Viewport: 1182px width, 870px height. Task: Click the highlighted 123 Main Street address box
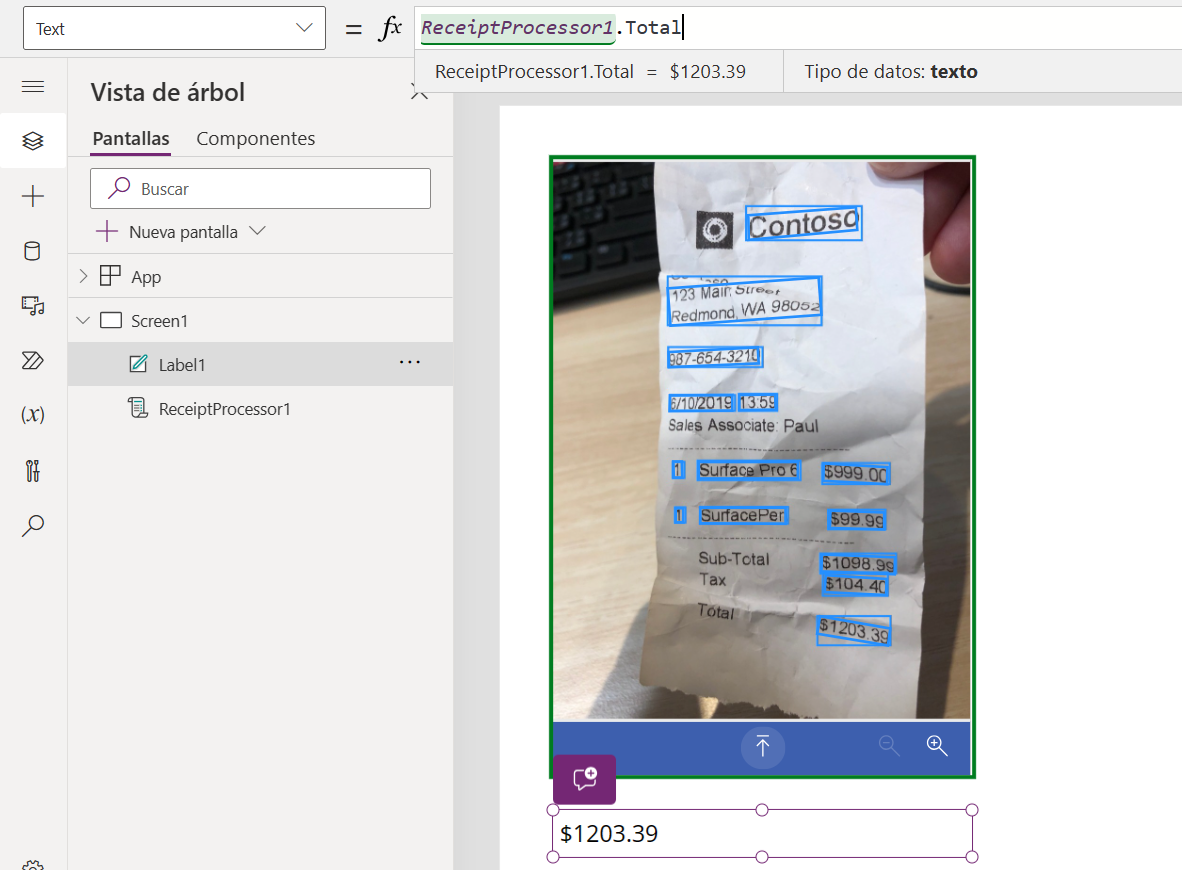744,302
